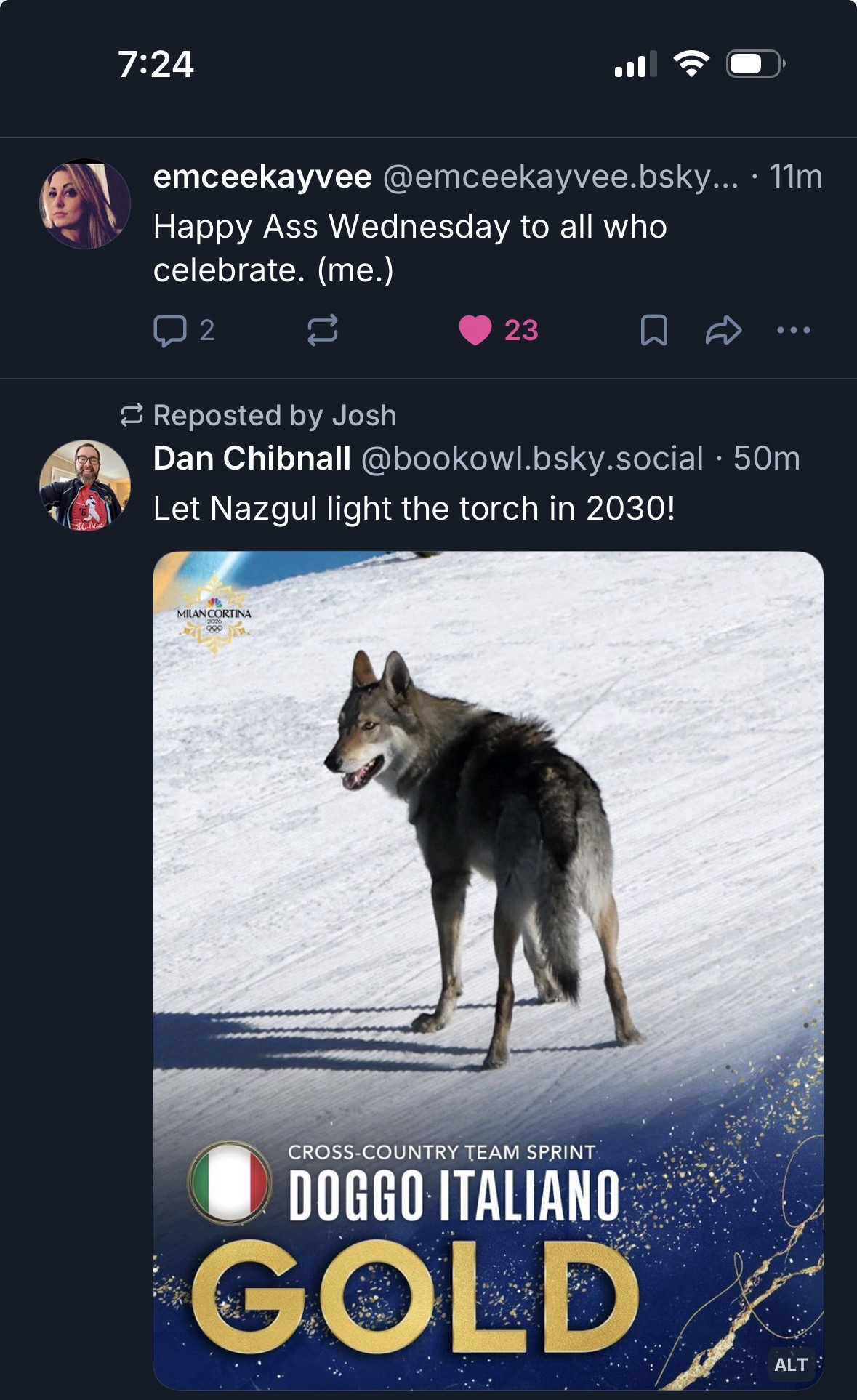Open the 'Let Nazgul light the torch' post
The height and width of the screenshot is (1400, 857).
414,509
